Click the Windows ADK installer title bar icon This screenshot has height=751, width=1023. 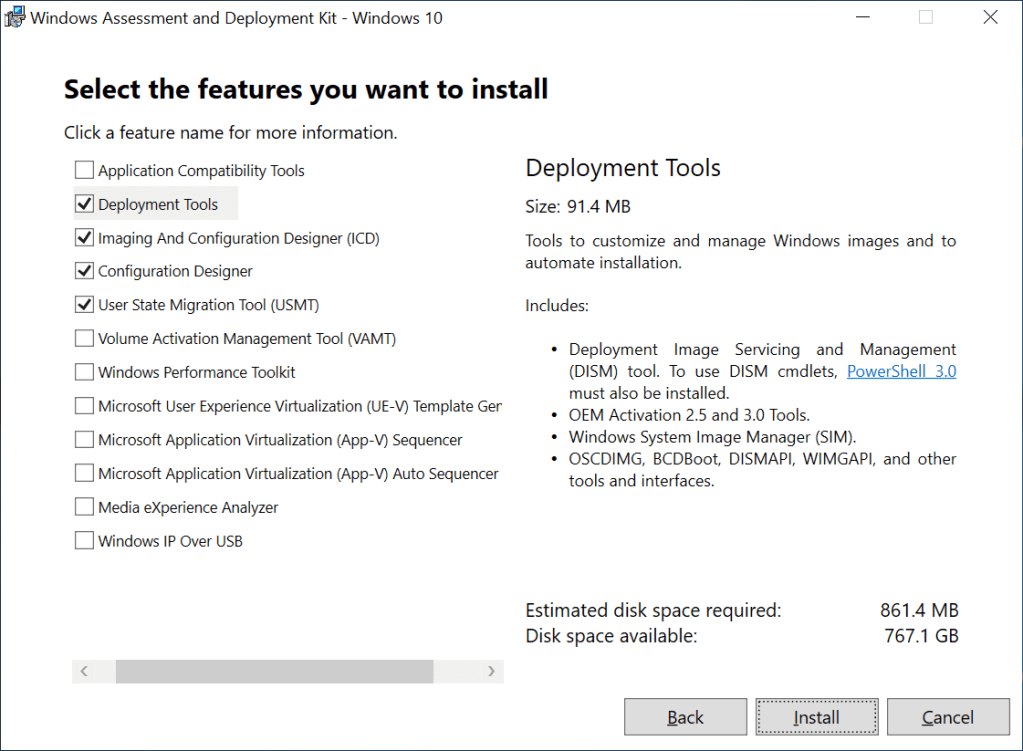click(16, 18)
